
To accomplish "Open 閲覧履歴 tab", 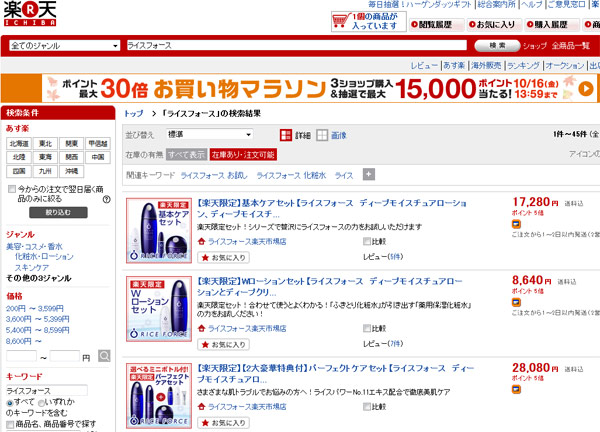I will 436,24.
